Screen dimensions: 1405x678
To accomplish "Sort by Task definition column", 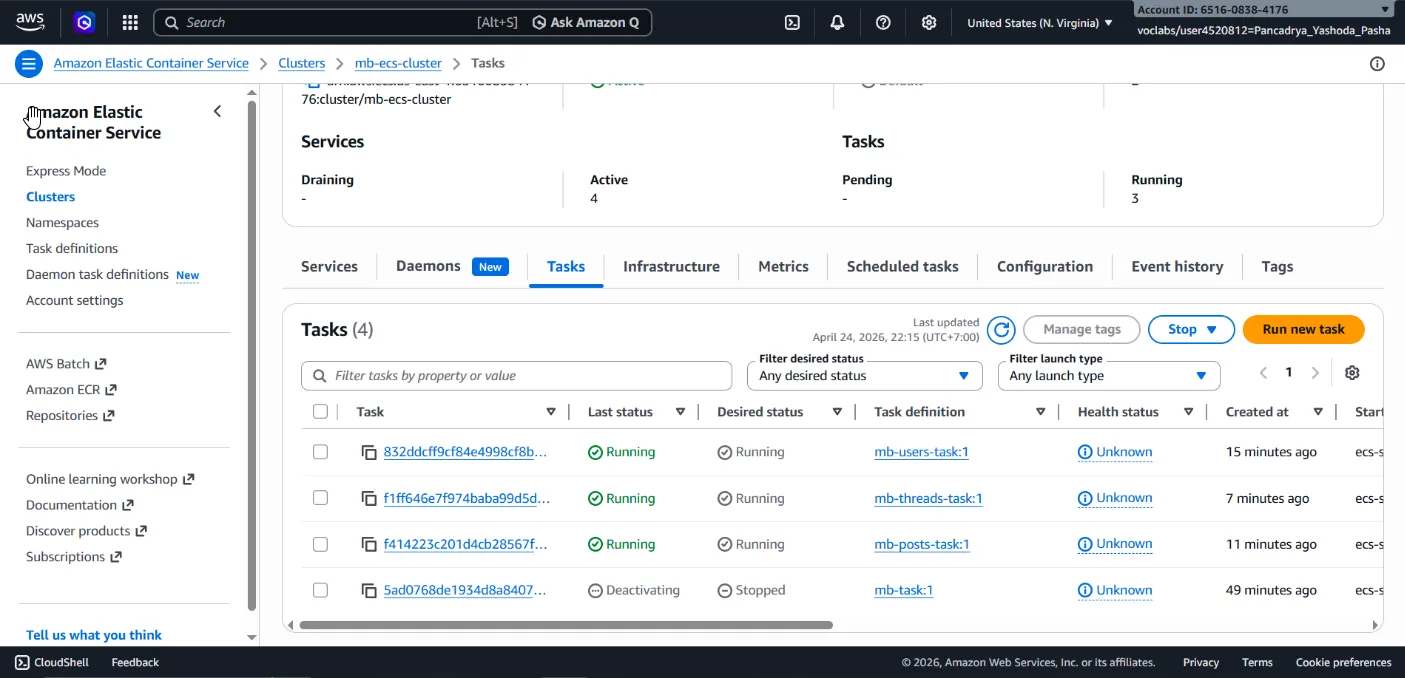I will [1040, 412].
